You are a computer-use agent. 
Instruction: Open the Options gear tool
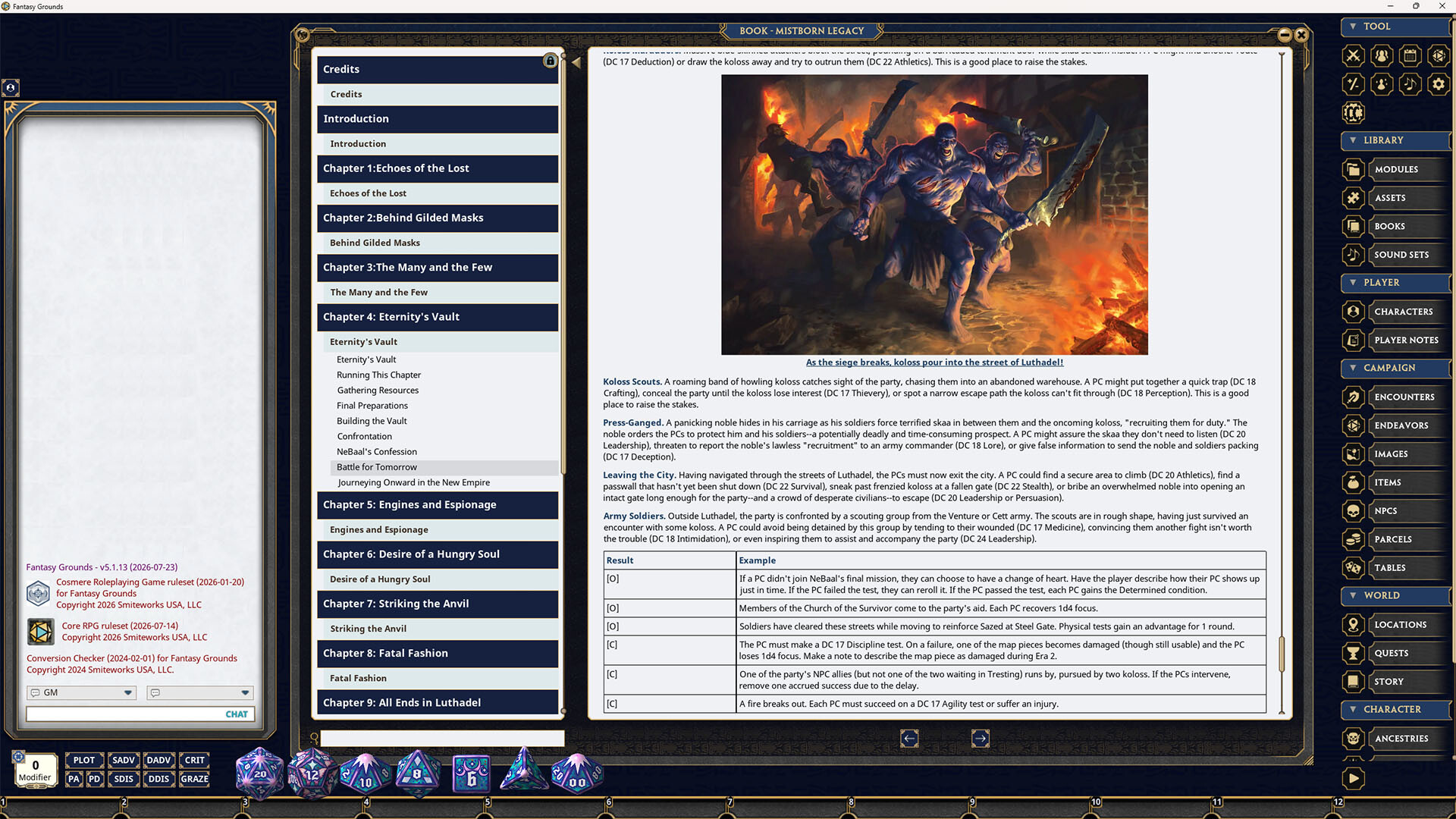[1439, 84]
